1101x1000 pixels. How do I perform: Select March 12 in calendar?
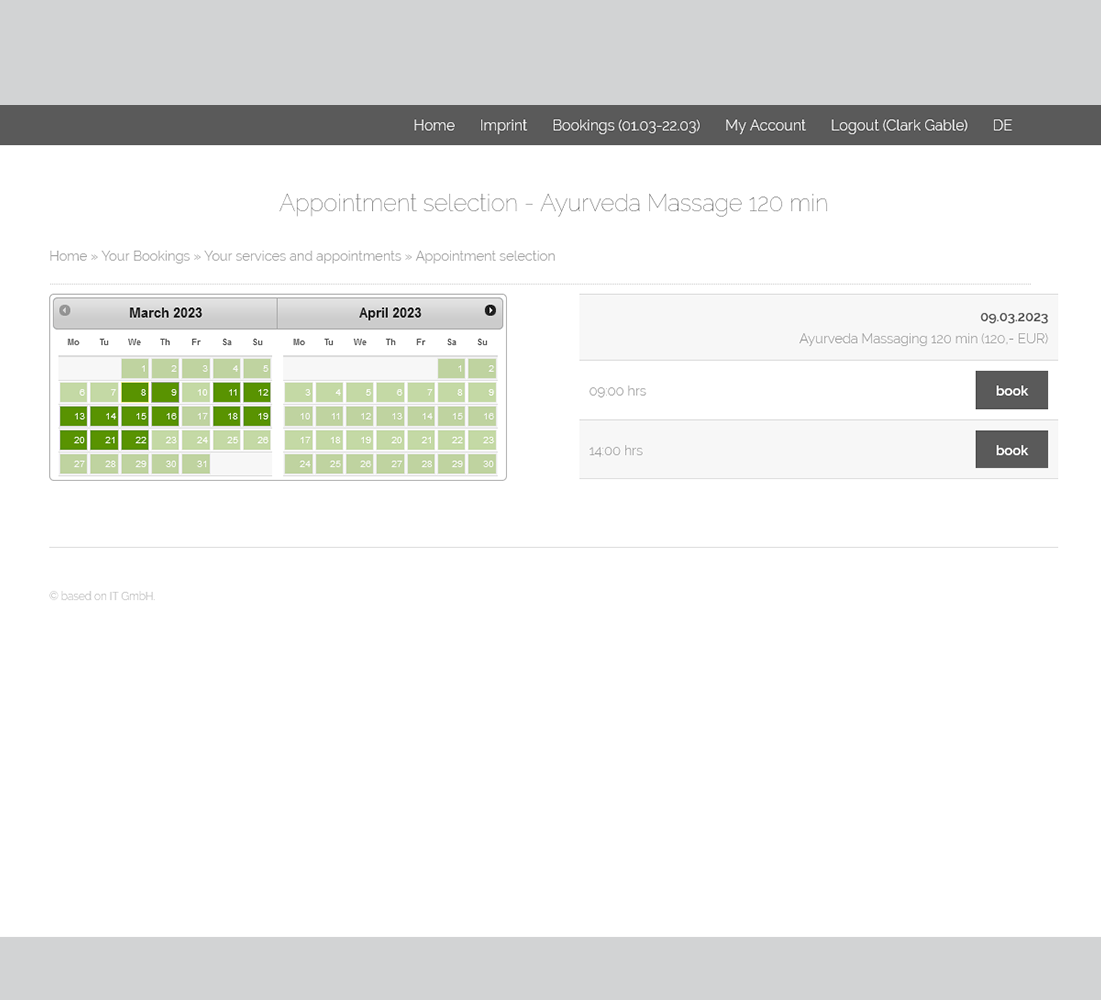pyautogui.click(x=257, y=393)
